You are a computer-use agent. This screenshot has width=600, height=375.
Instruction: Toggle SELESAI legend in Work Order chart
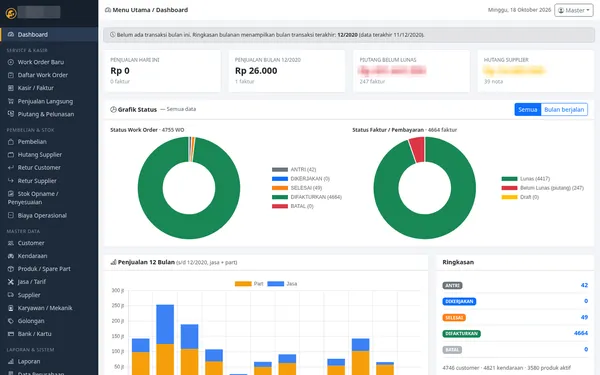[297, 188]
